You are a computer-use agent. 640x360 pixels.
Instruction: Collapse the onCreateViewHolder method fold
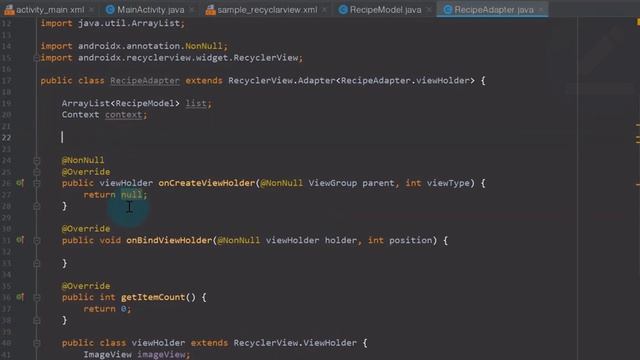(37, 183)
